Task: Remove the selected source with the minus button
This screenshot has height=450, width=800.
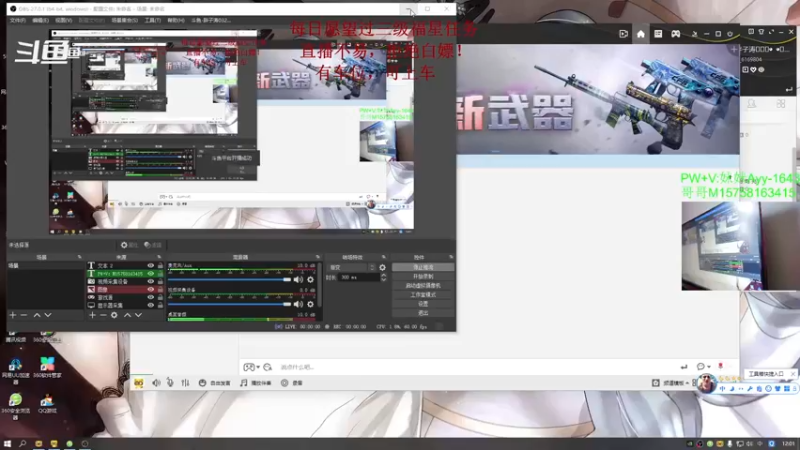Action: (x=103, y=315)
